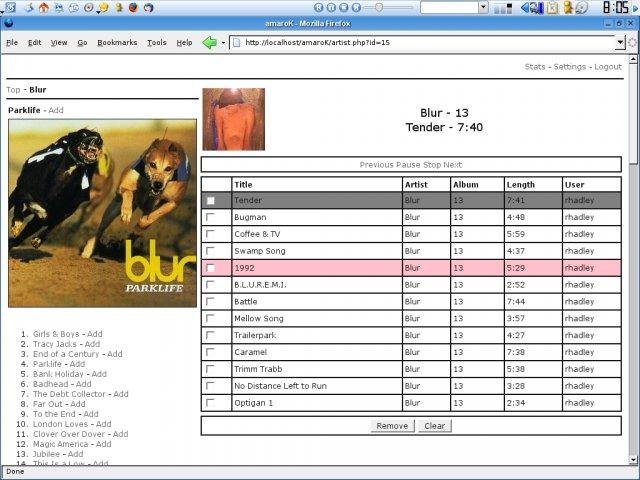Click the Blur 13 album art thumbnail

[233, 119]
